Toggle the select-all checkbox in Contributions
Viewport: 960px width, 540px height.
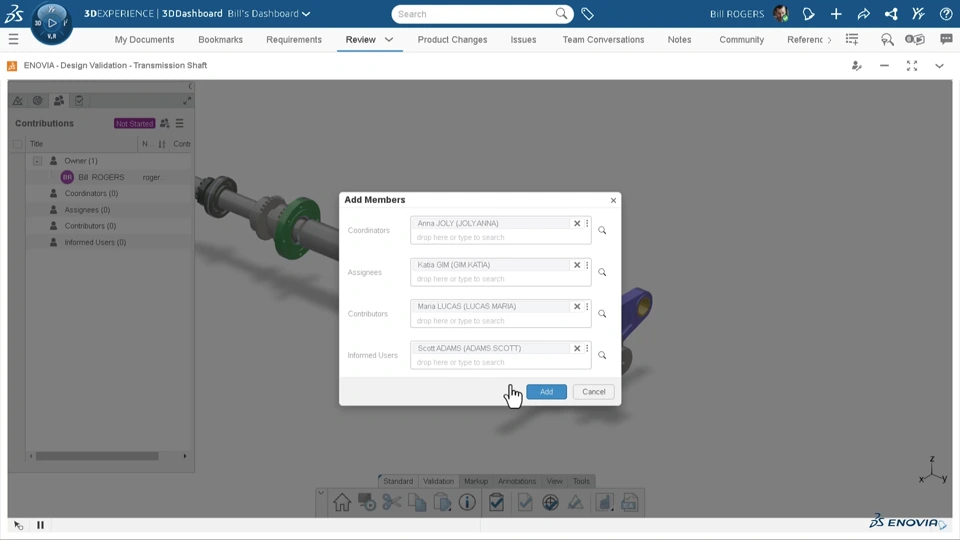pyautogui.click(x=17, y=144)
